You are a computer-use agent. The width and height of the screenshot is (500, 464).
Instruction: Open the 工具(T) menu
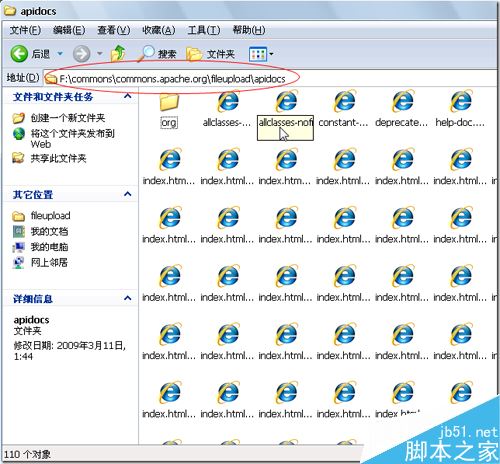tap(204, 30)
